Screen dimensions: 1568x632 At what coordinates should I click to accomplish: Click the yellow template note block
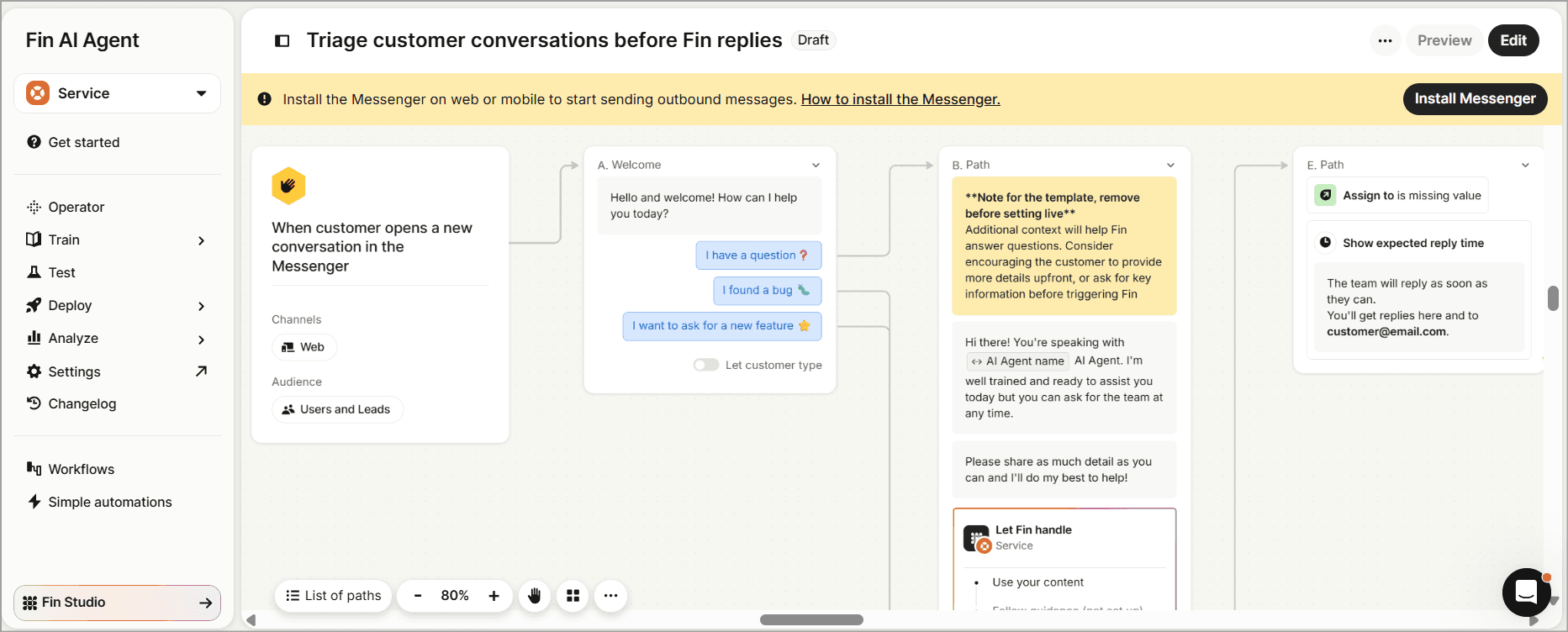pyautogui.click(x=1064, y=245)
